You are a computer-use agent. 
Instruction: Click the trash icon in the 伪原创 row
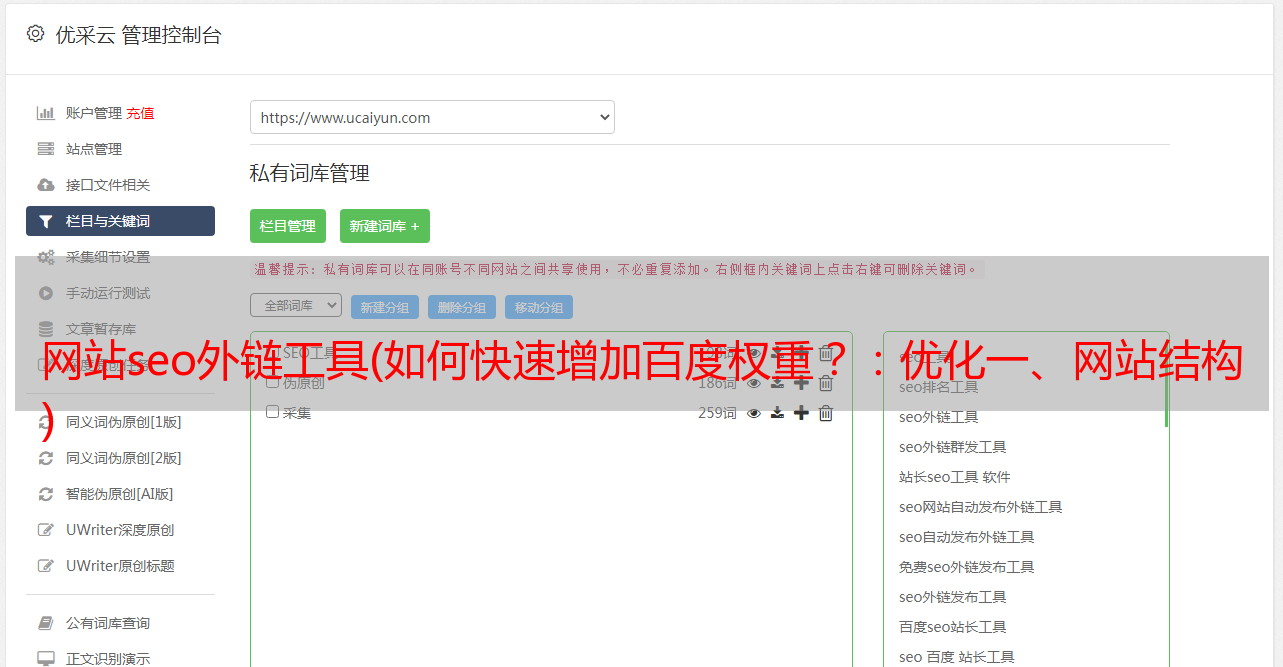click(826, 383)
